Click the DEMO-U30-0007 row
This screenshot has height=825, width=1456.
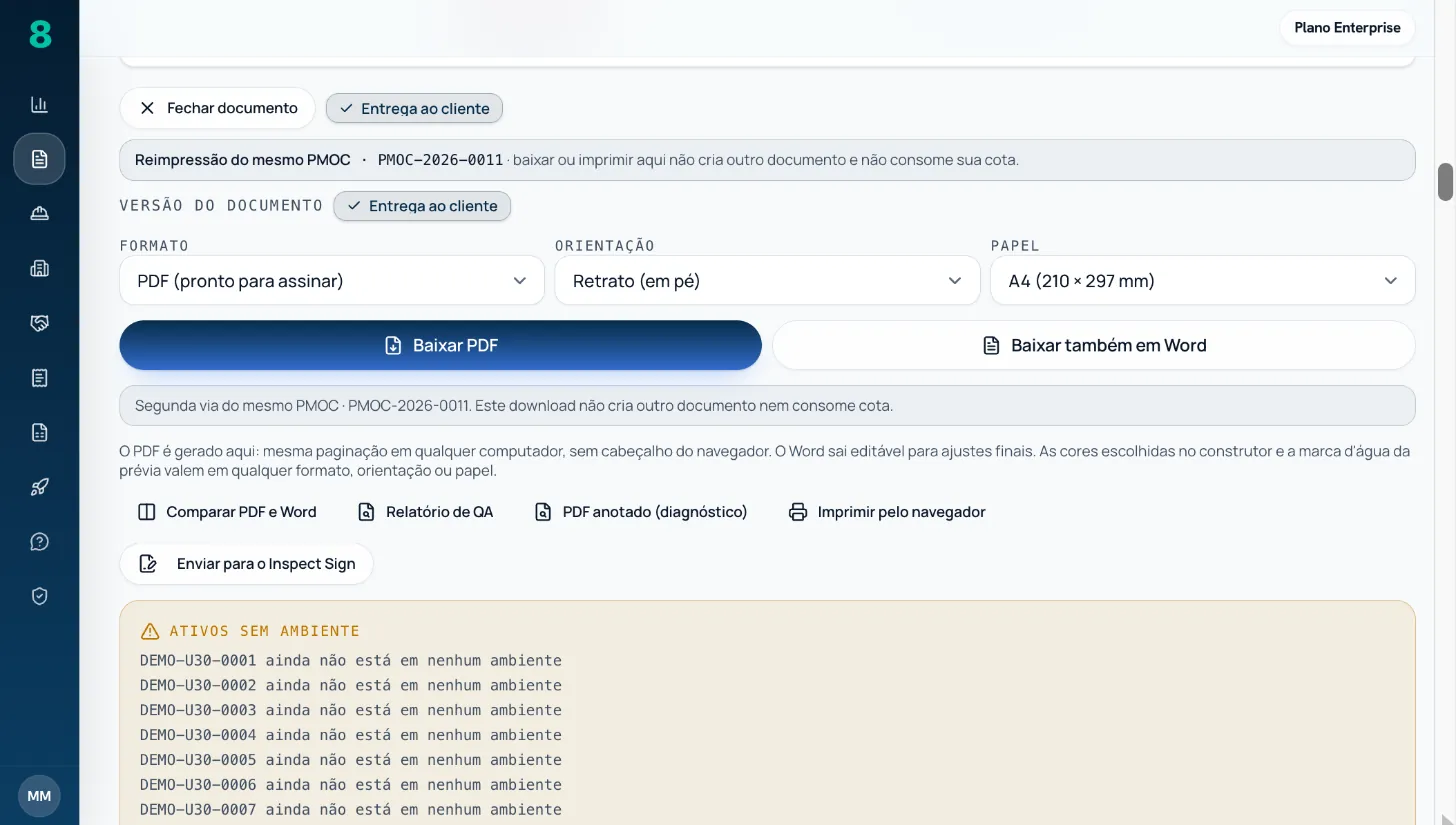[351, 810]
